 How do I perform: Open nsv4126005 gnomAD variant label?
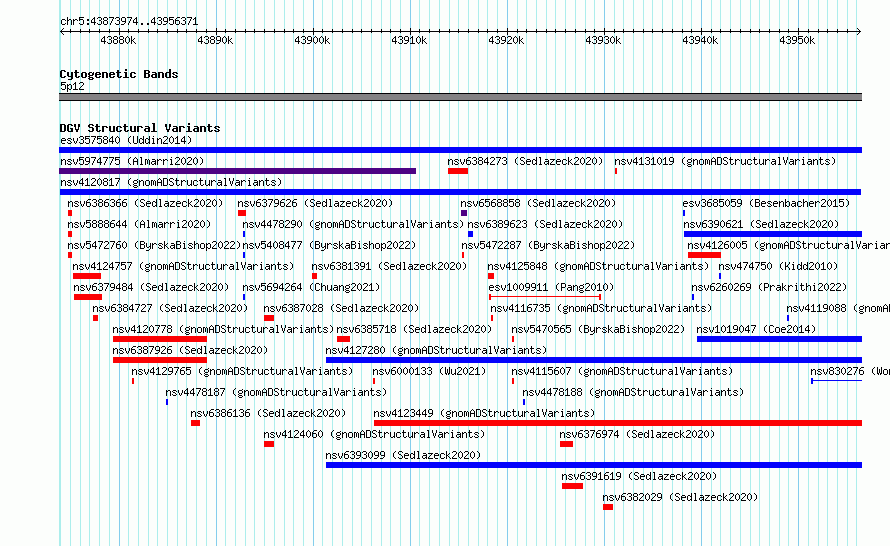click(x=788, y=245)
